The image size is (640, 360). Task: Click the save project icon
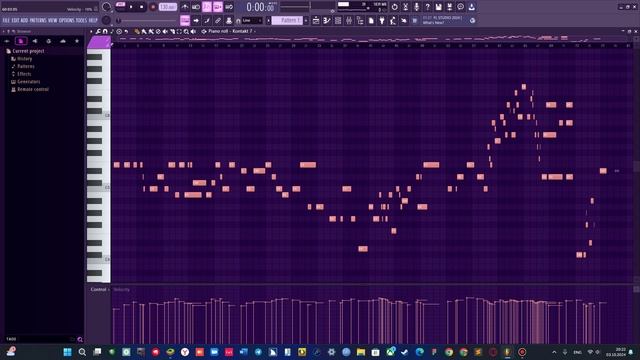[438, 7]
